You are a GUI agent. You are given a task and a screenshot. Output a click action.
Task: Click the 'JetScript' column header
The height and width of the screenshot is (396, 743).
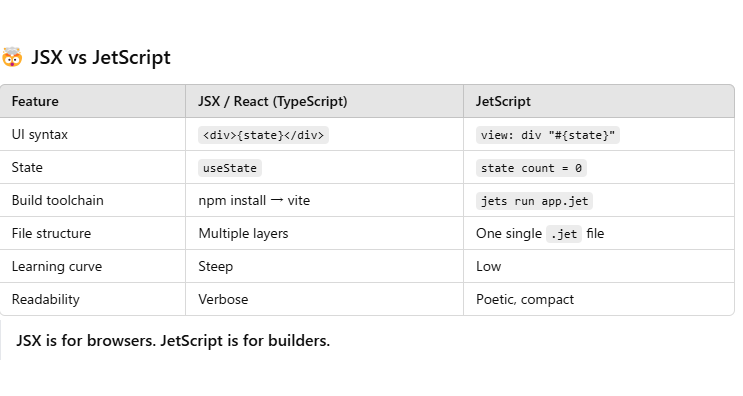[x=503, y=101]
